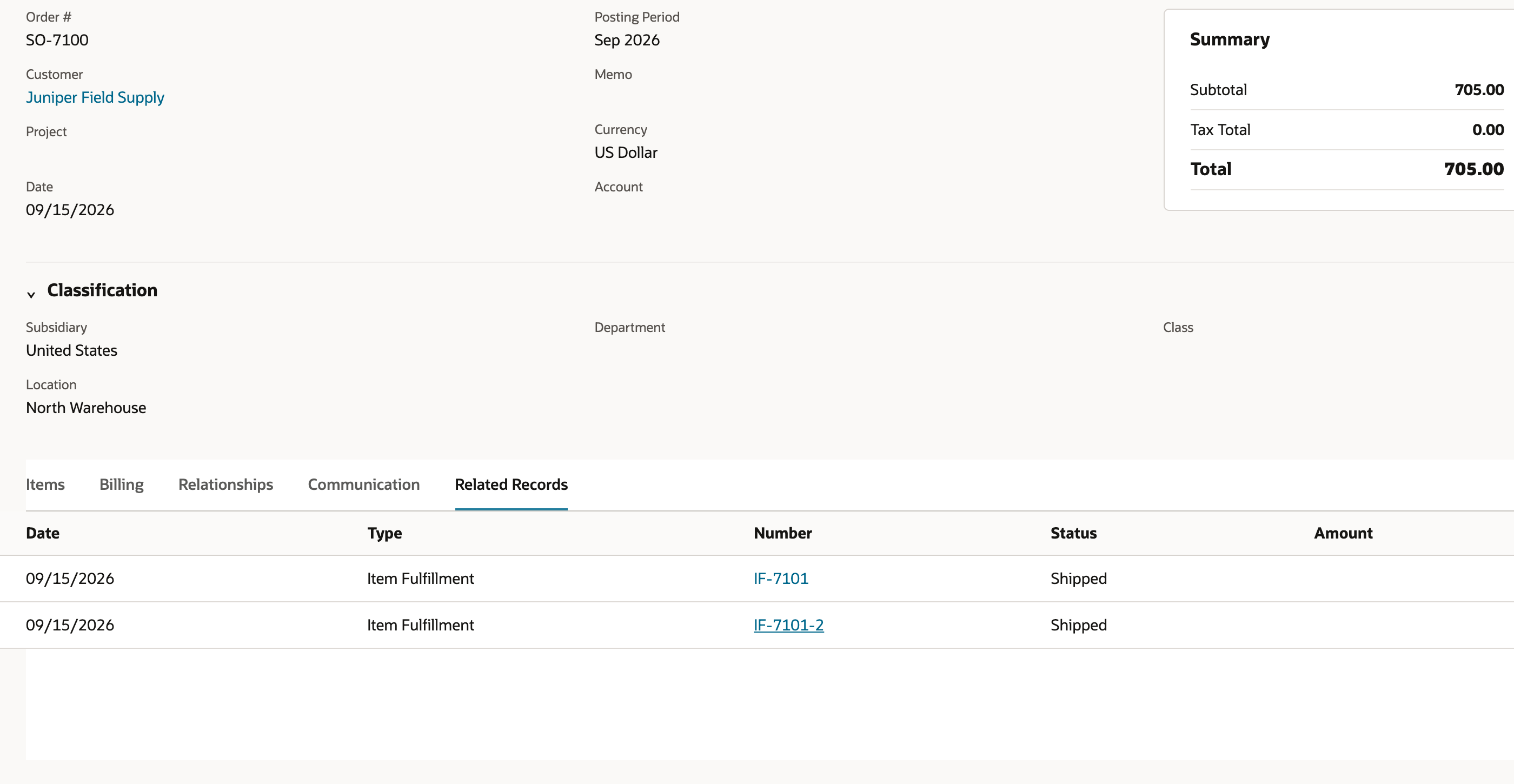Click Shipped status in IF-7101-2 row
The width and height of the screenshot is (1514, 784).
click(x=1079, y=624)
